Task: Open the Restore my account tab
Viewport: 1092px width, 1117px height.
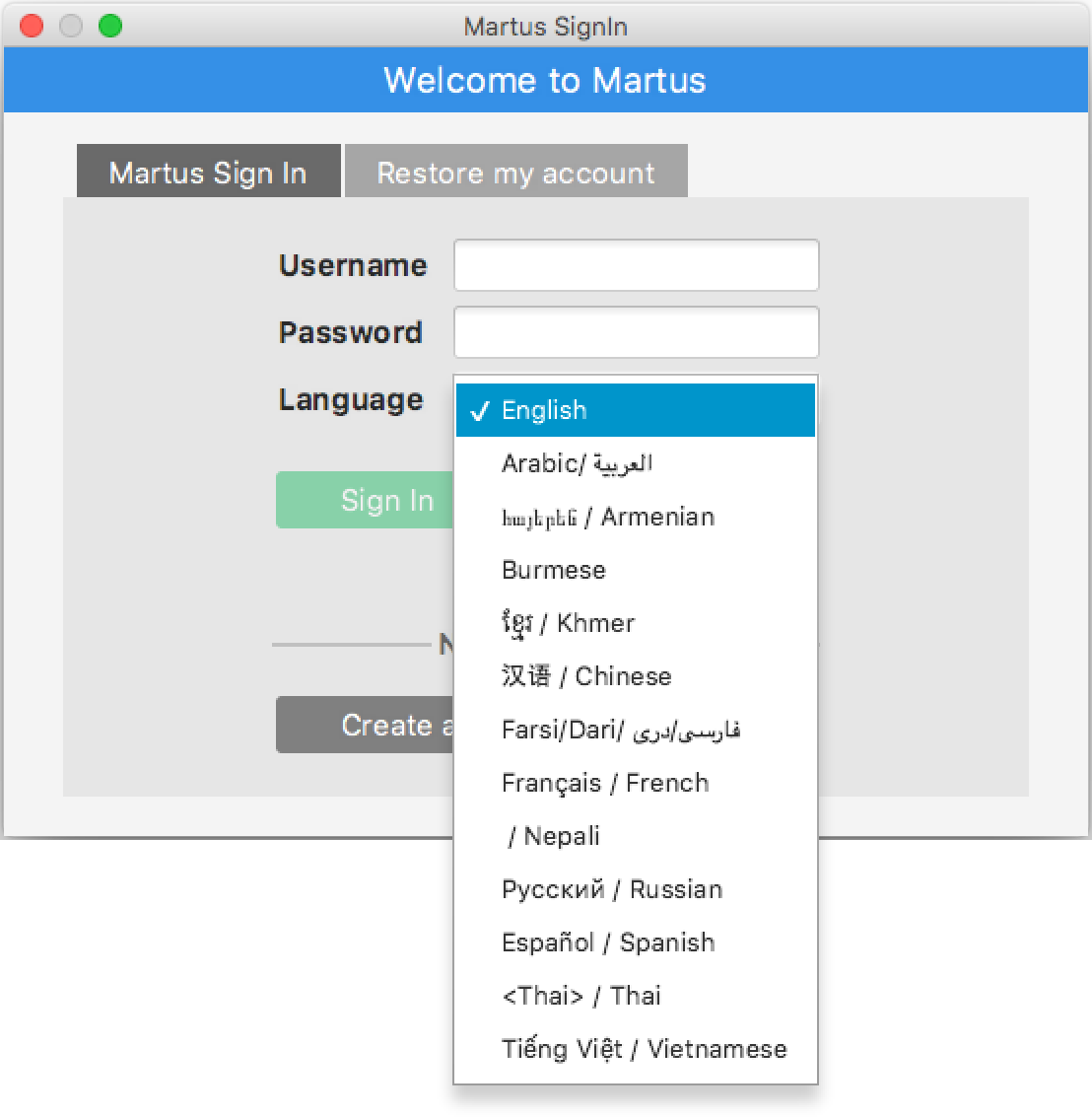Action: coord(515,171)
